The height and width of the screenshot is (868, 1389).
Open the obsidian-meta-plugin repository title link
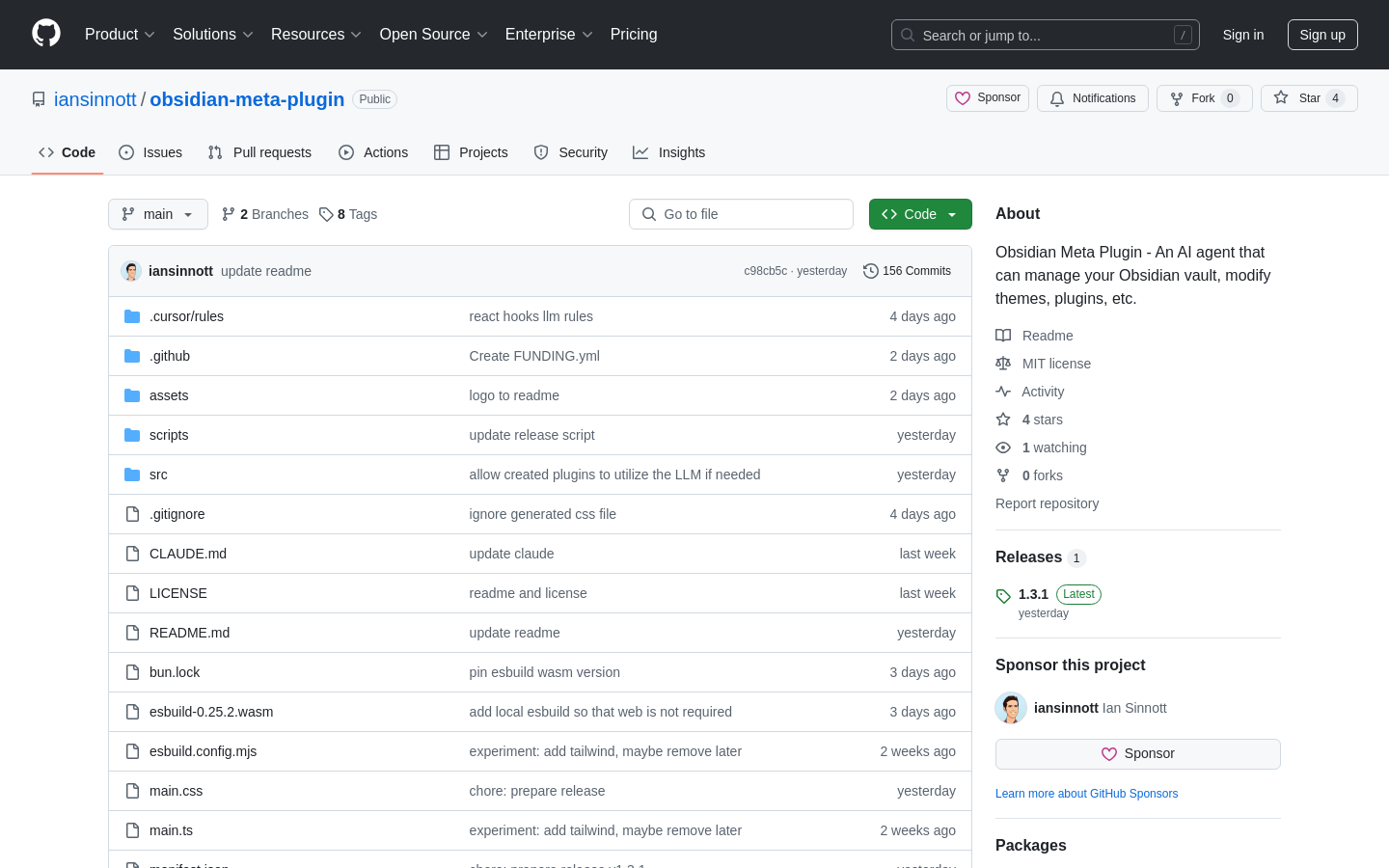pyautogui.click(x=247, y=99)
